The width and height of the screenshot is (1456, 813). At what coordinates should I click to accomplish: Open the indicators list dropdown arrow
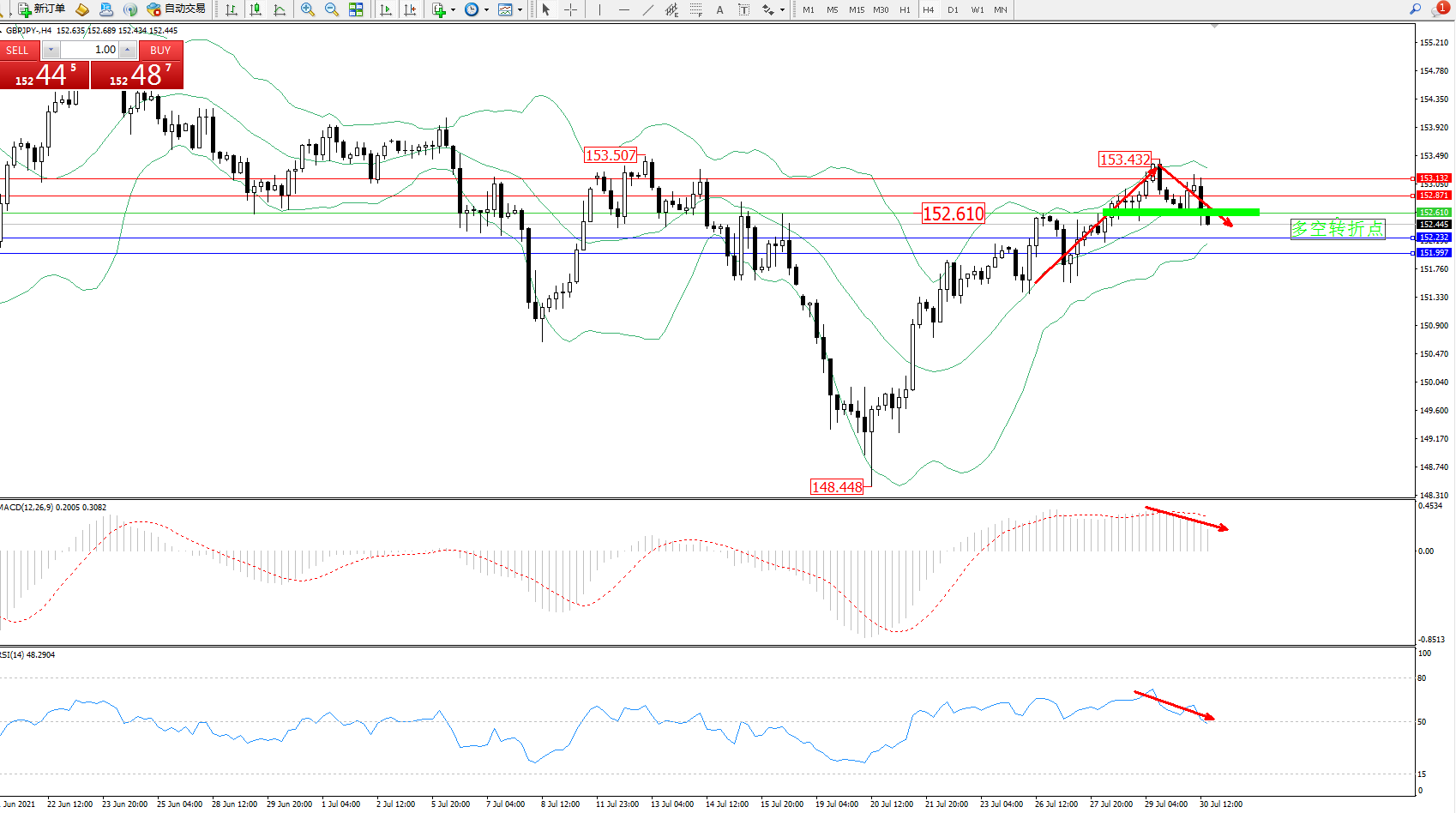click(453, 10)
